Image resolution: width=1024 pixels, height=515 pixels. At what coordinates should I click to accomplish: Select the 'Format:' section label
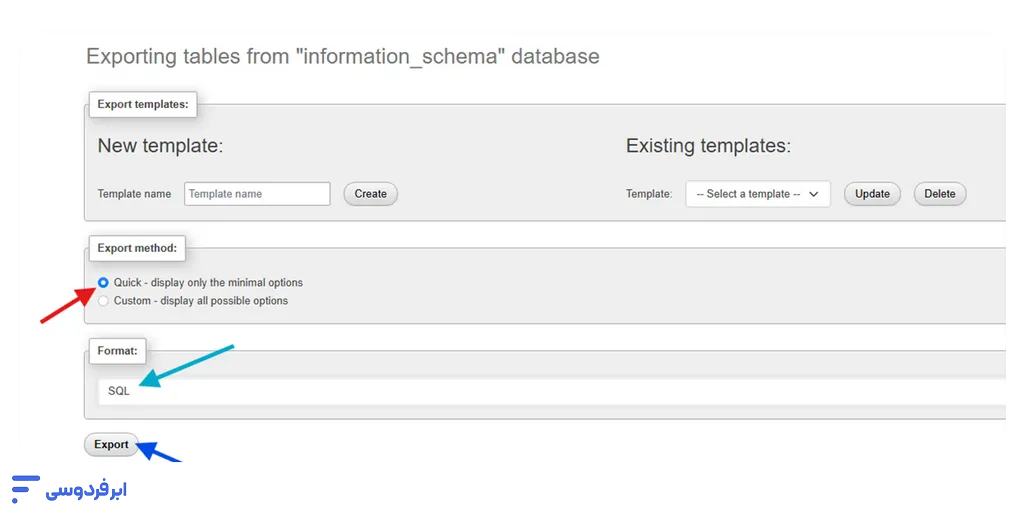118,351
